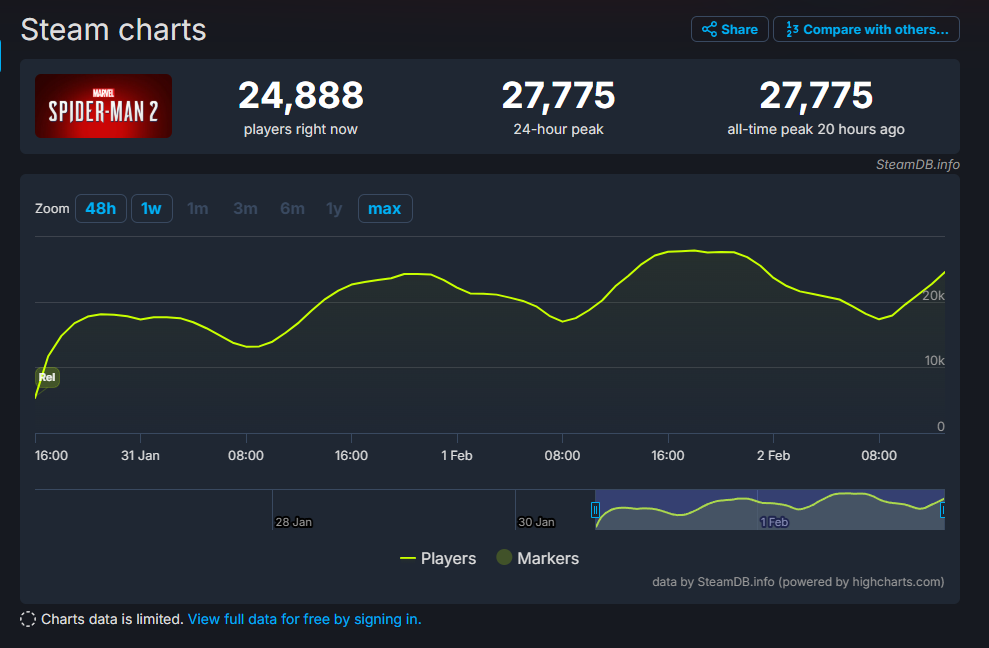
Task: Click the 2 Feb x-axis label
Action: [x=773, y=456]
